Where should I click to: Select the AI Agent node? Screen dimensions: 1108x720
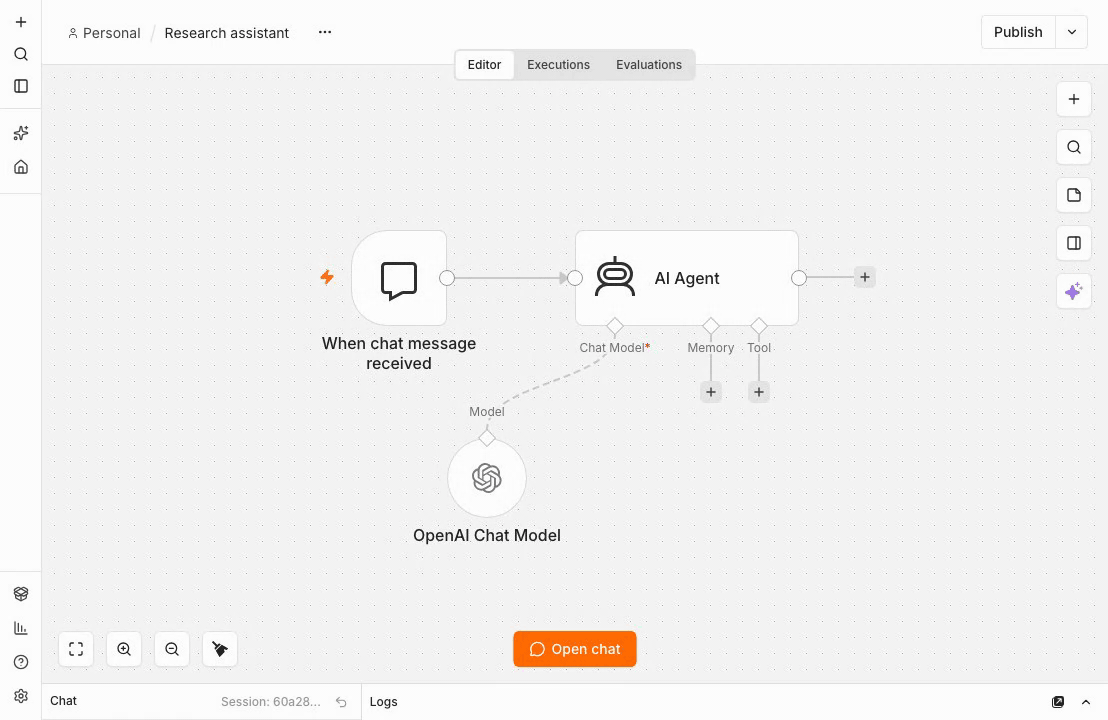(x=687, y=278)
